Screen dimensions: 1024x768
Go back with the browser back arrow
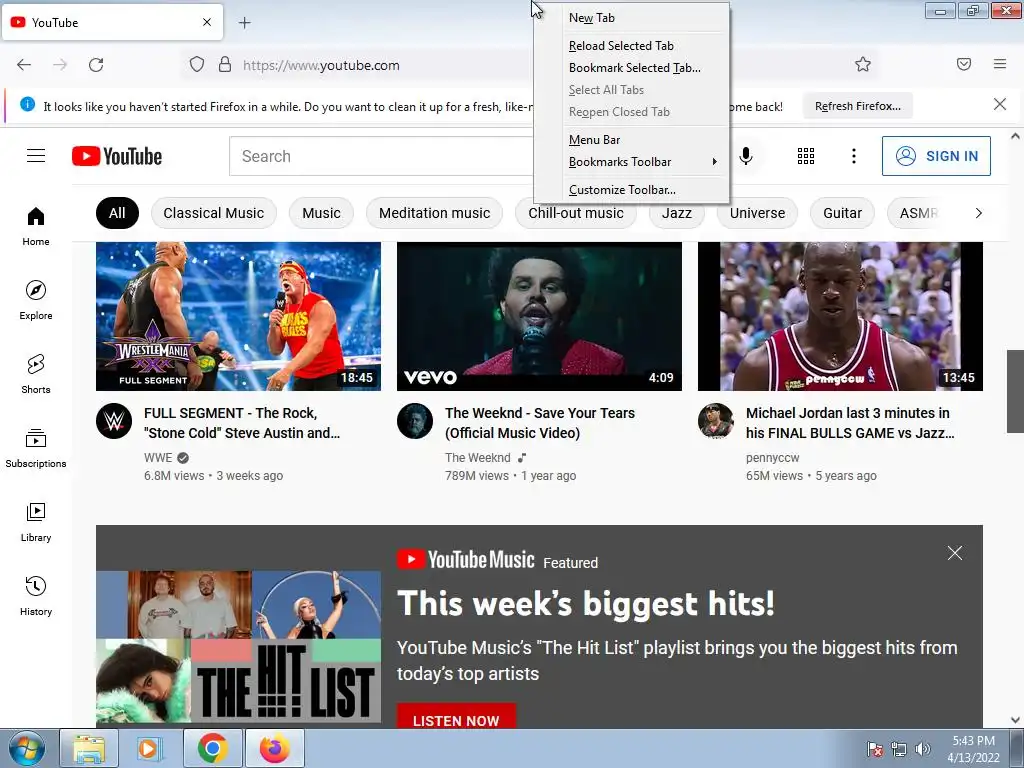click(24, 65)
